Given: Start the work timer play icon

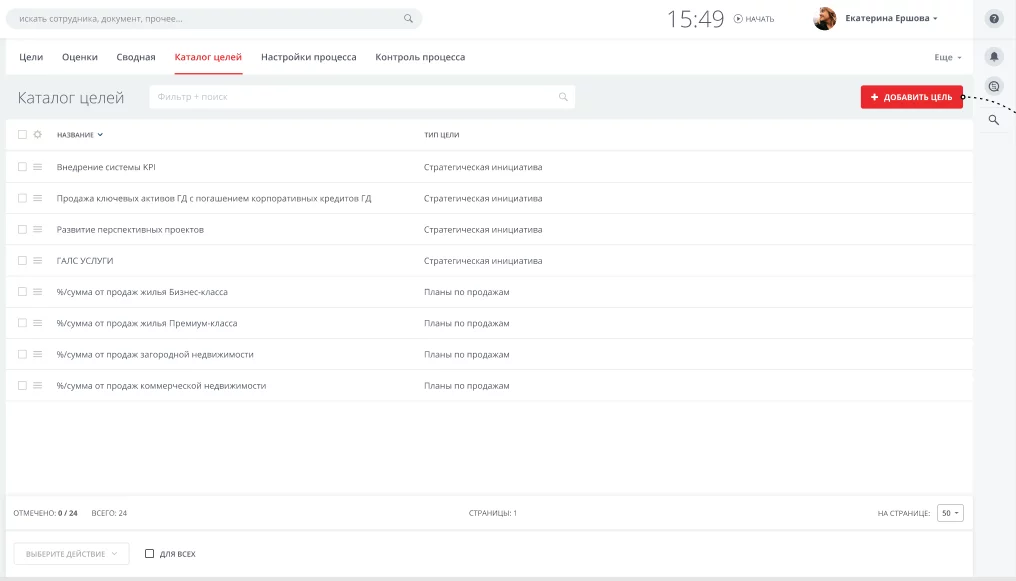Looking at the screenshot, I should pos(738,19).
